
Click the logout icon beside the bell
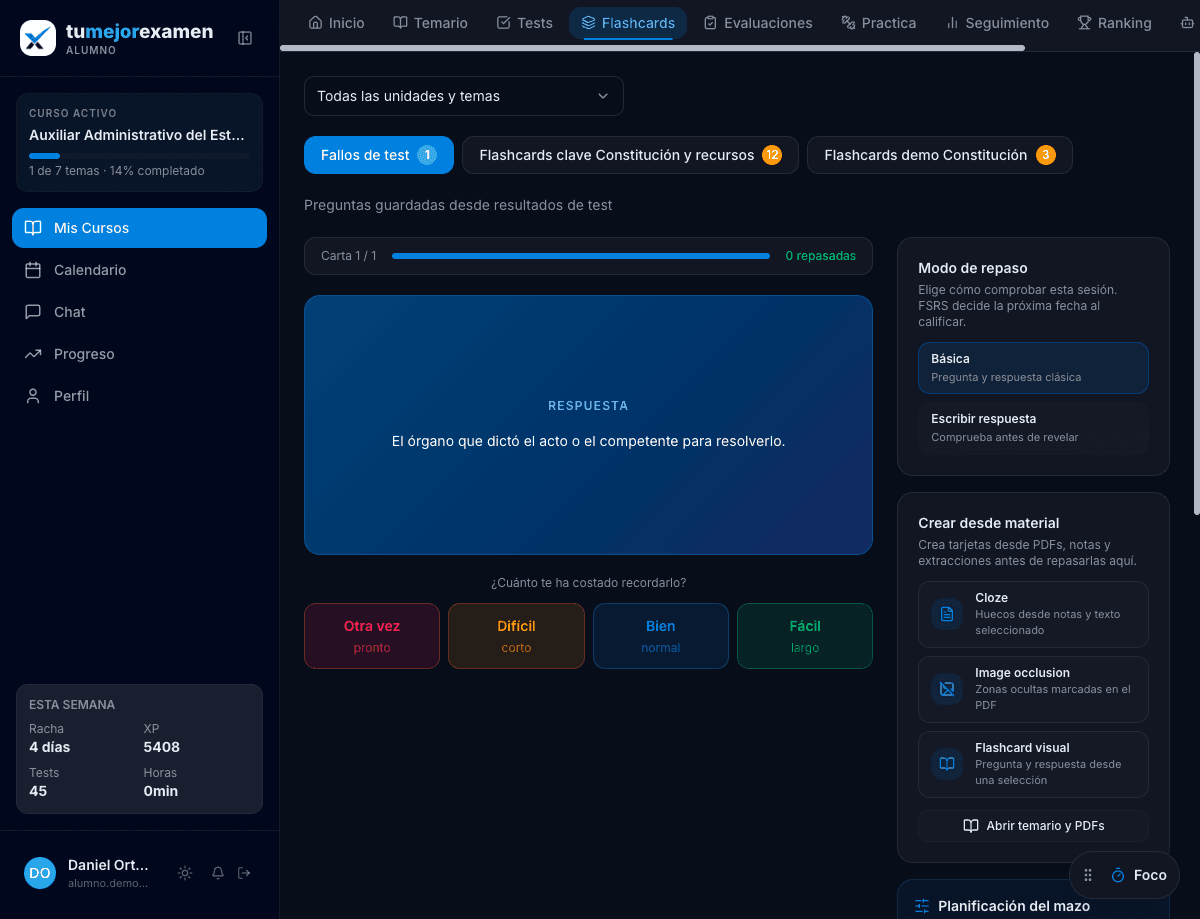tap(244, 873)
